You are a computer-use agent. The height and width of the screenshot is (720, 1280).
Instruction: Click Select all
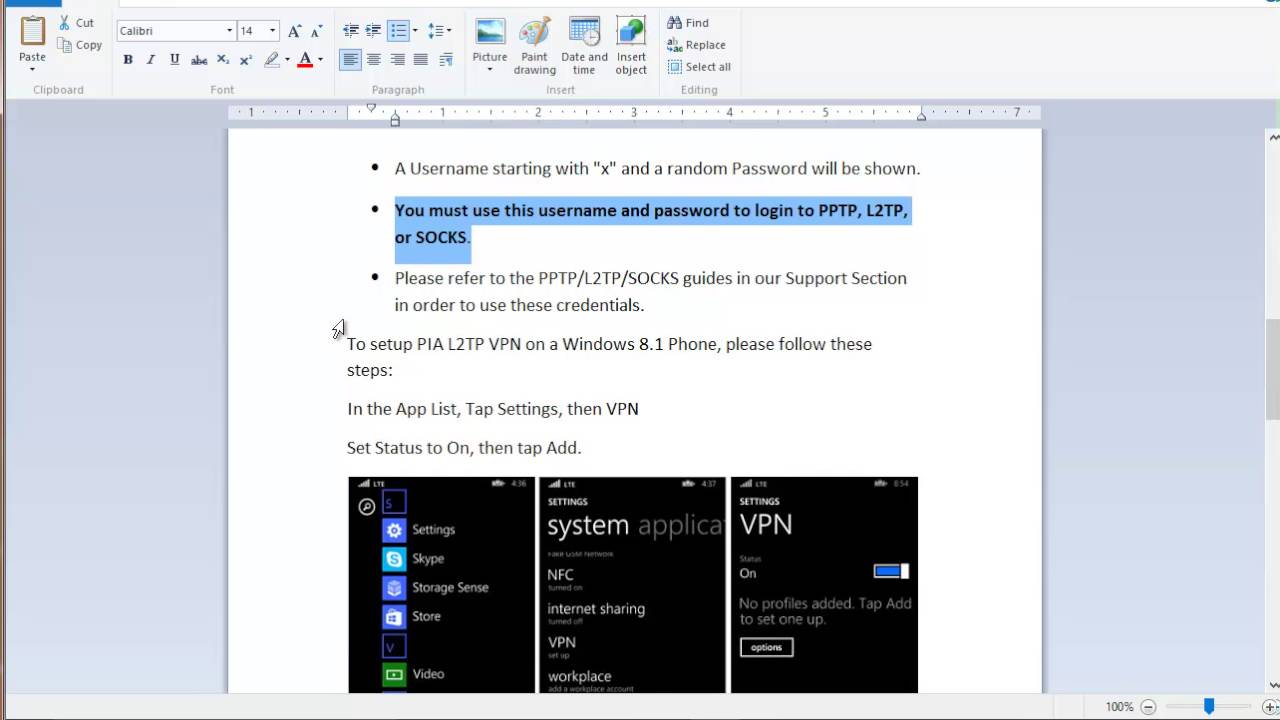point(699,67)
